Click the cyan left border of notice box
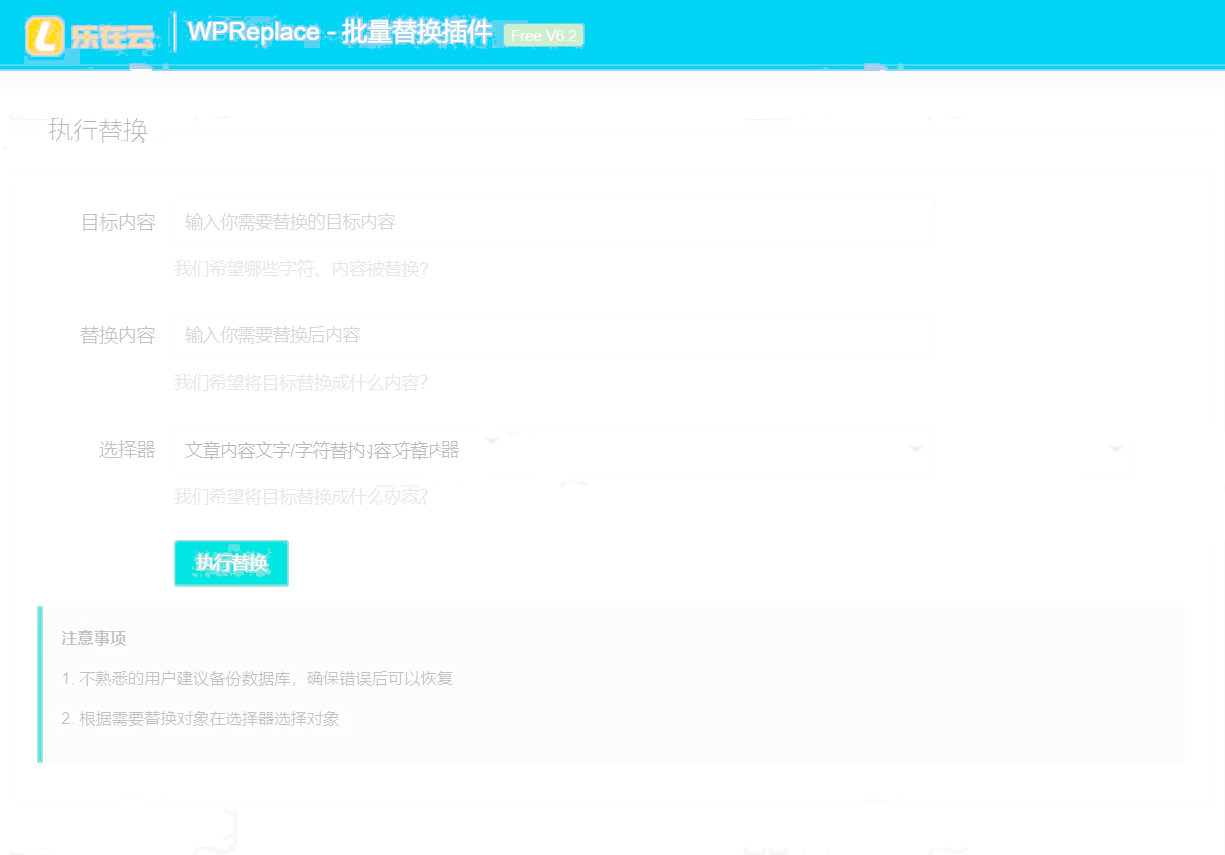 [x=40, y=684]
